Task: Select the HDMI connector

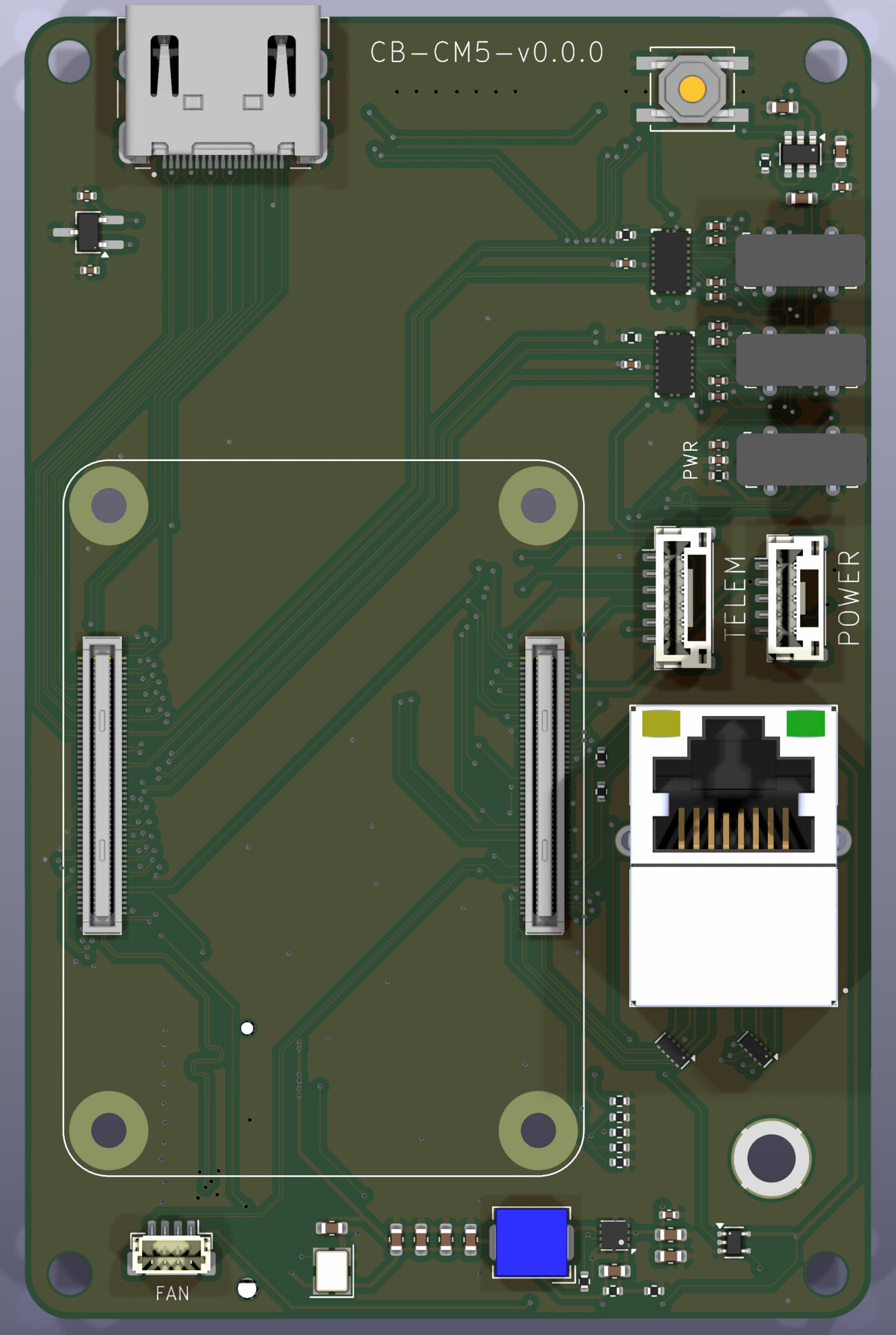Action: (x=223, y=86)
